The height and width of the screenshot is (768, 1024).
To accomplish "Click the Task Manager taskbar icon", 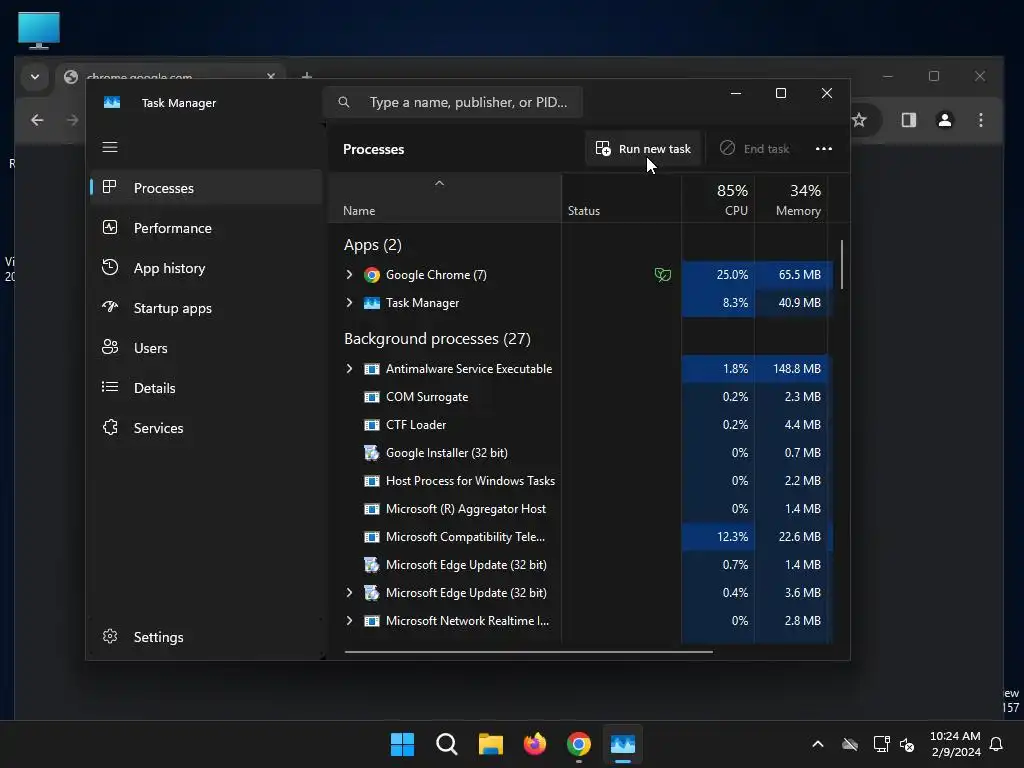I will click(623, 744).
